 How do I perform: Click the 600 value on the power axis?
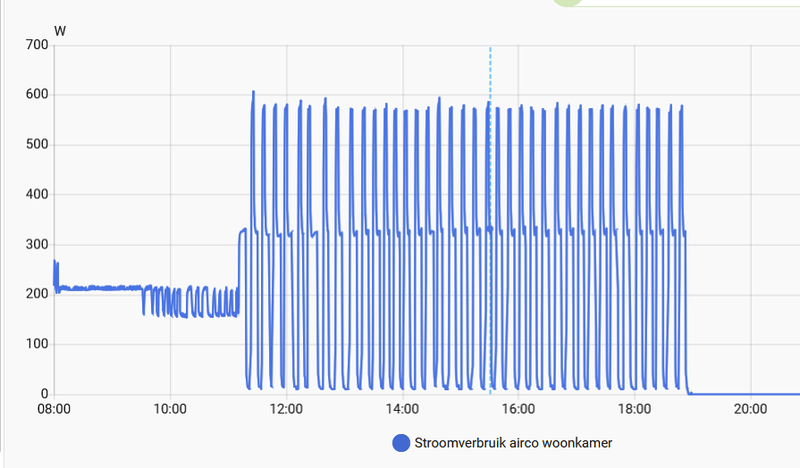[37, 94]
